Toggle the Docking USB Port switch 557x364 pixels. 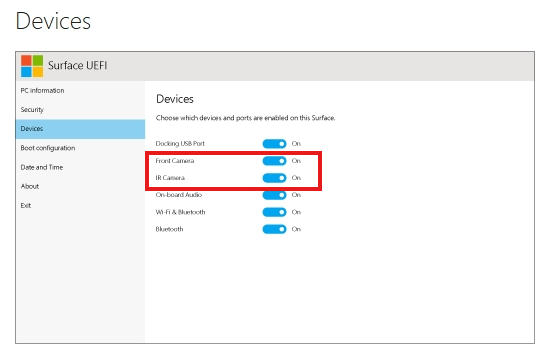click(274, 144)
